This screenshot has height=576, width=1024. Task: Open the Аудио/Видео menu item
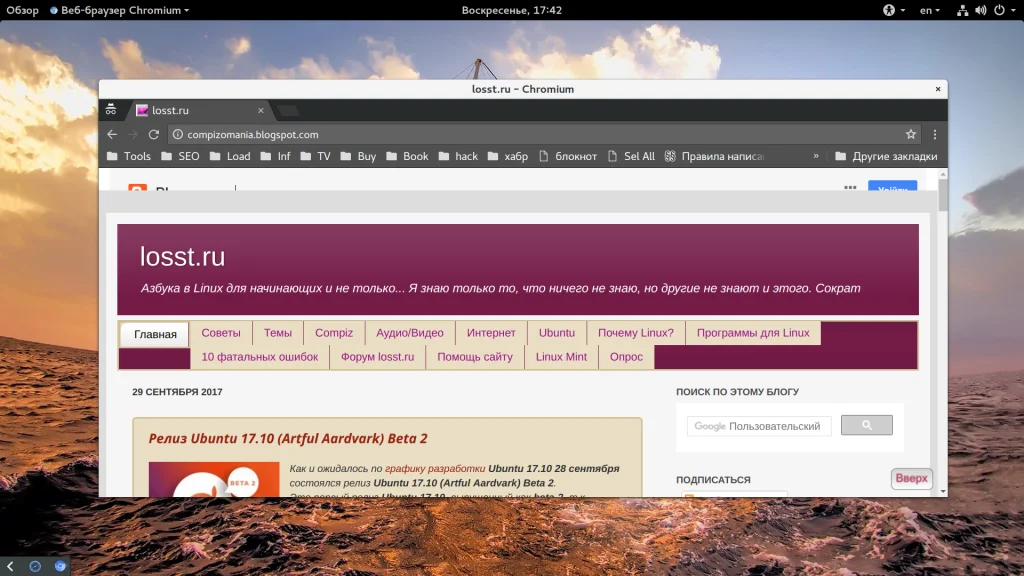[409, 333]
